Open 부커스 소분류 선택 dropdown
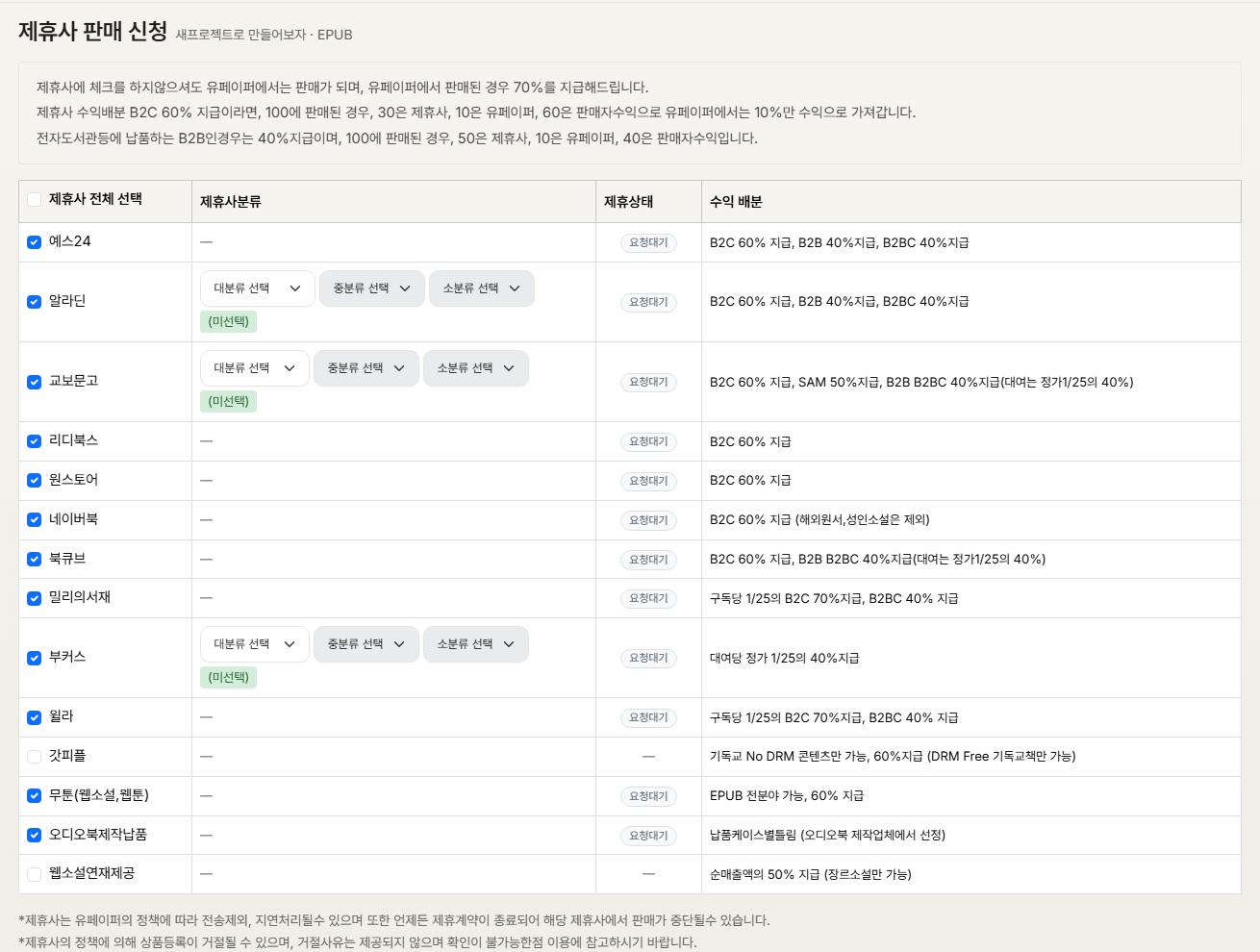1260x952 pixels. coord(476,644)
